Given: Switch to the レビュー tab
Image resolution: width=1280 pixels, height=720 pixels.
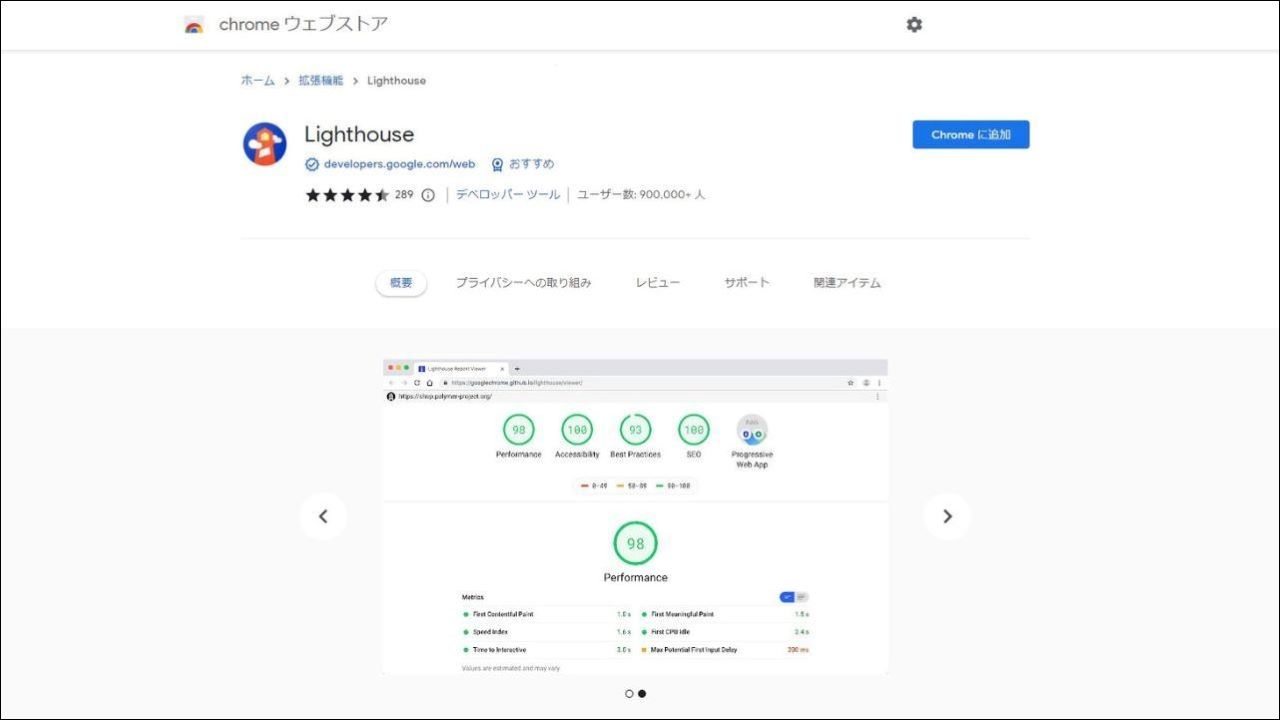Looking at the screenshot, I should point(657,283).
